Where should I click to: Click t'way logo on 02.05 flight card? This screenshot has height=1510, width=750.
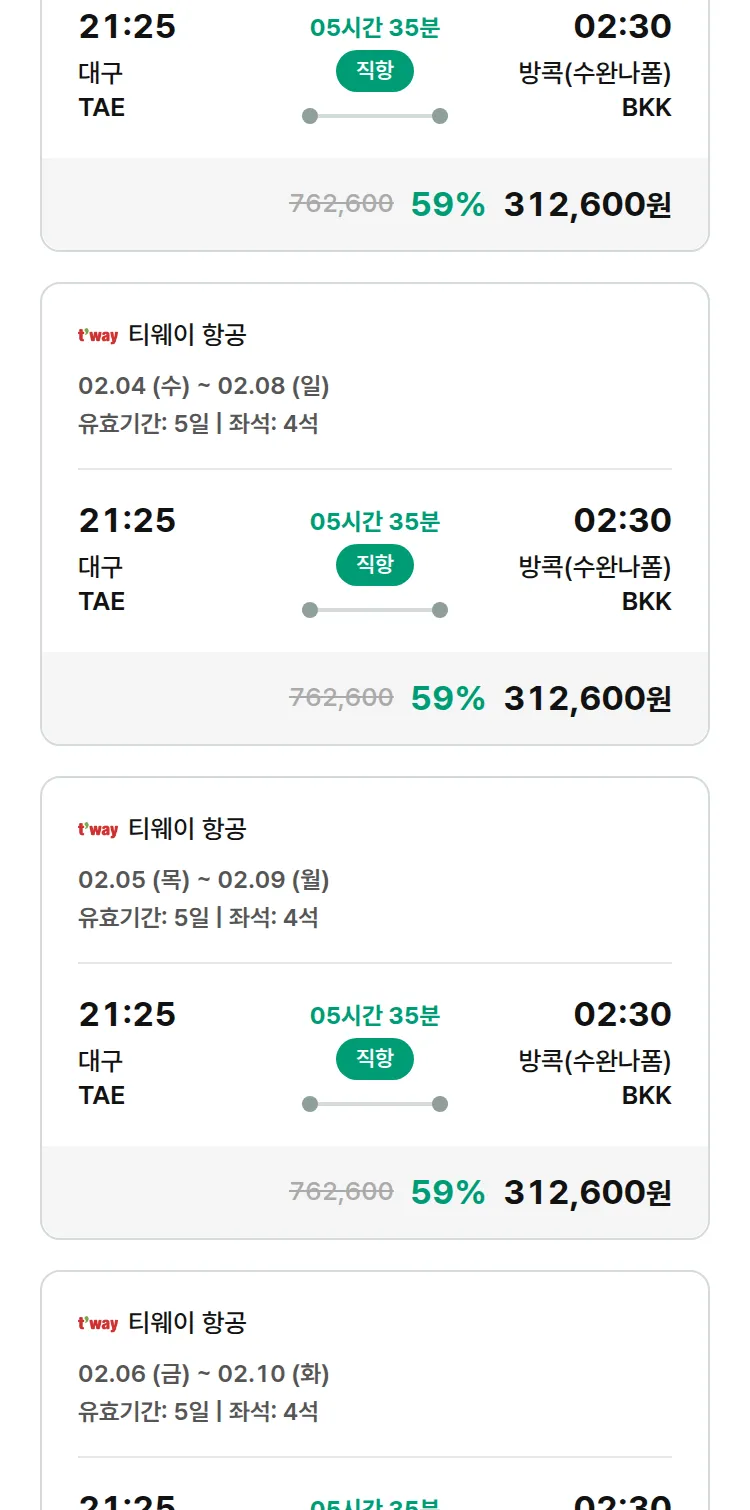pyautogui.click(x=98, y=830)
